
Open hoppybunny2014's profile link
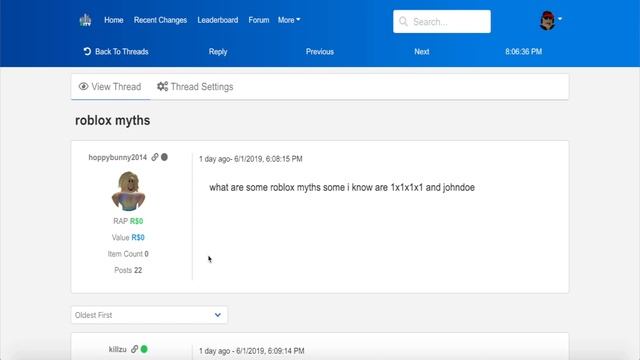tap(118, 157)
